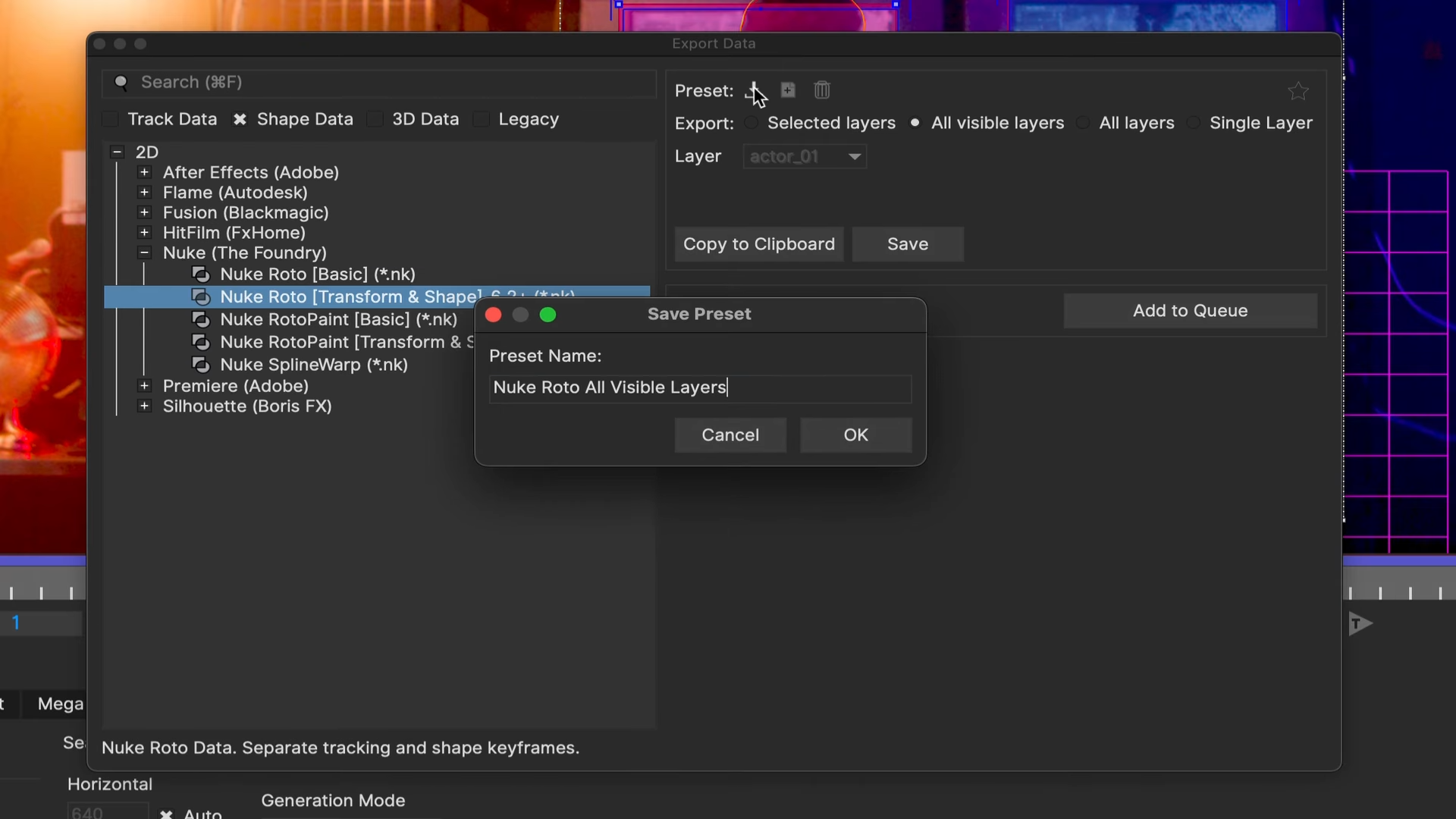Uncheck the Shape Data checkbox
This screenshot has width=1456, height=819.
(240, 119)
